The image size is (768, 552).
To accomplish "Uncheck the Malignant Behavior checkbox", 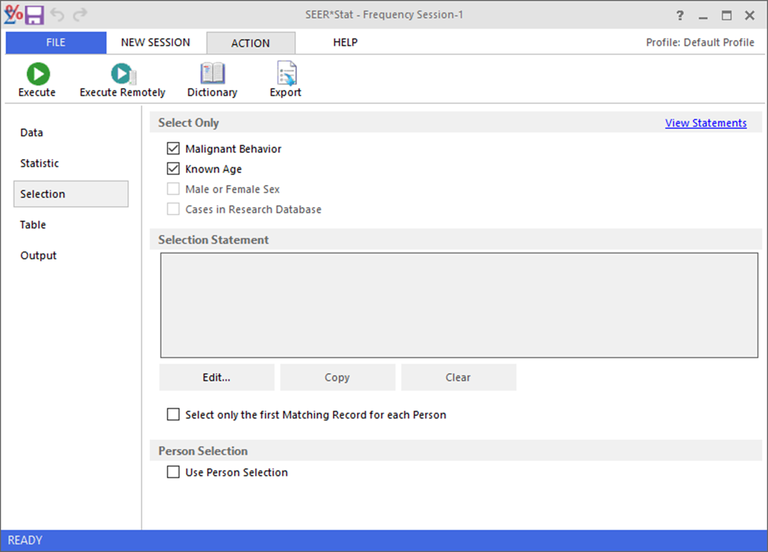I will 174,149.
